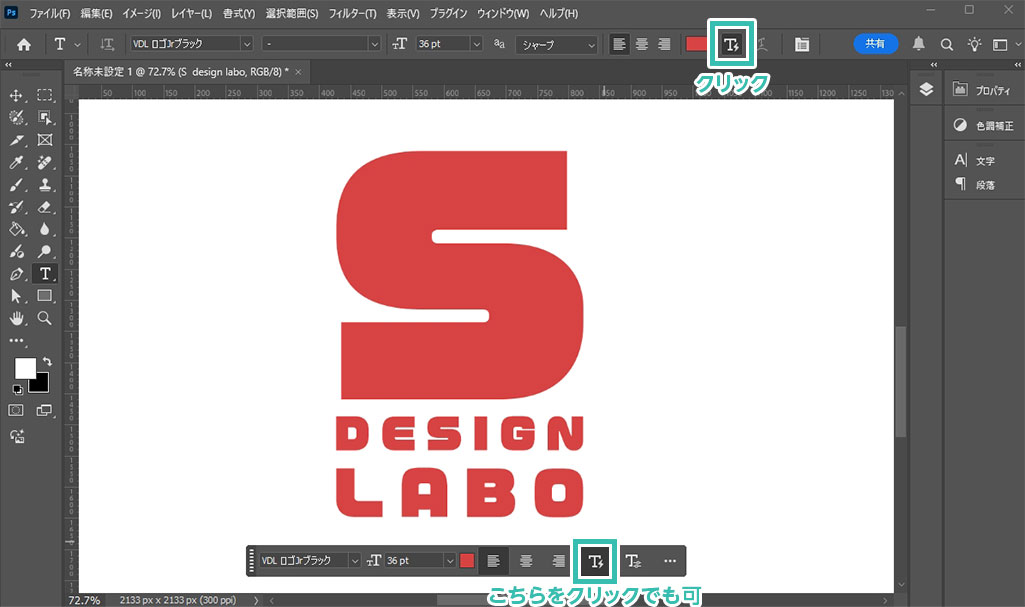
Task: Toggle Quick Mask mode
Action: tap(16, 410)
